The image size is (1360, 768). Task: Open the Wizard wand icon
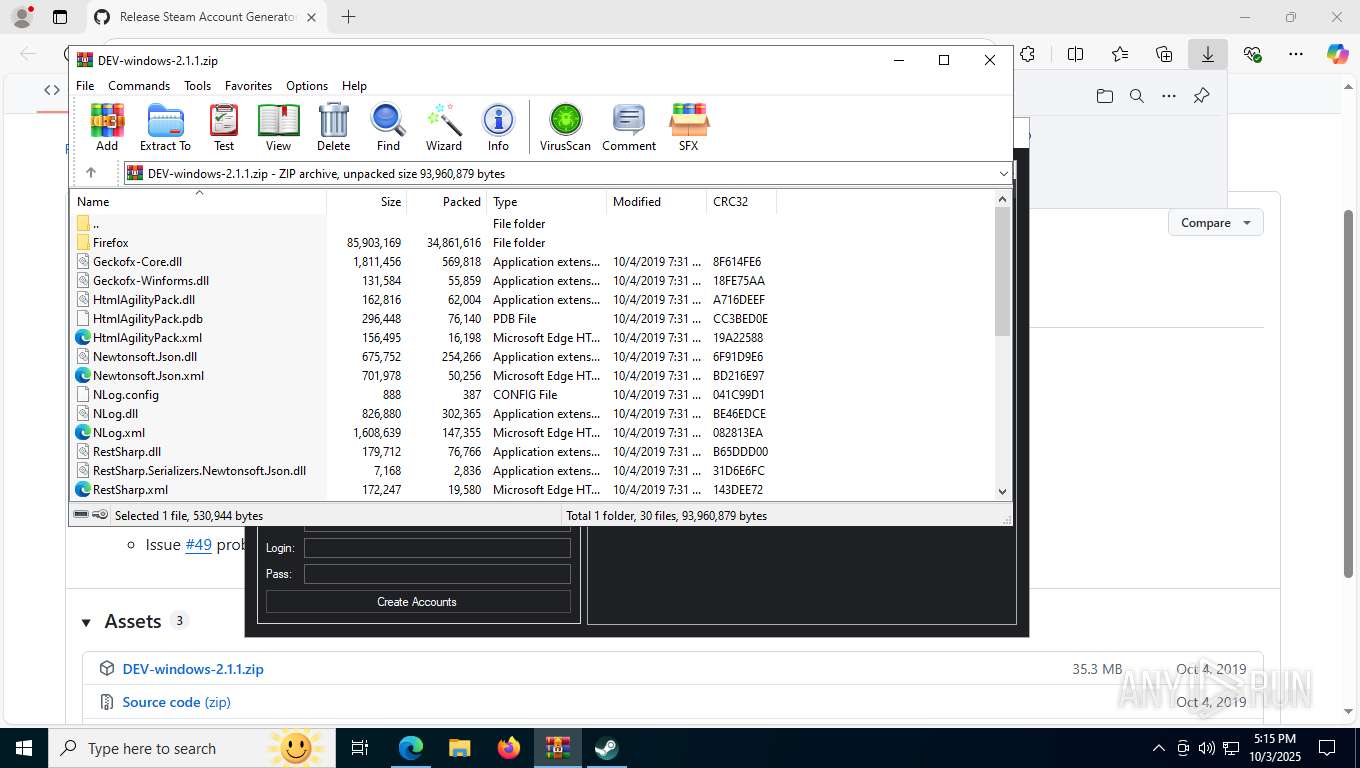tap(444, 127)
